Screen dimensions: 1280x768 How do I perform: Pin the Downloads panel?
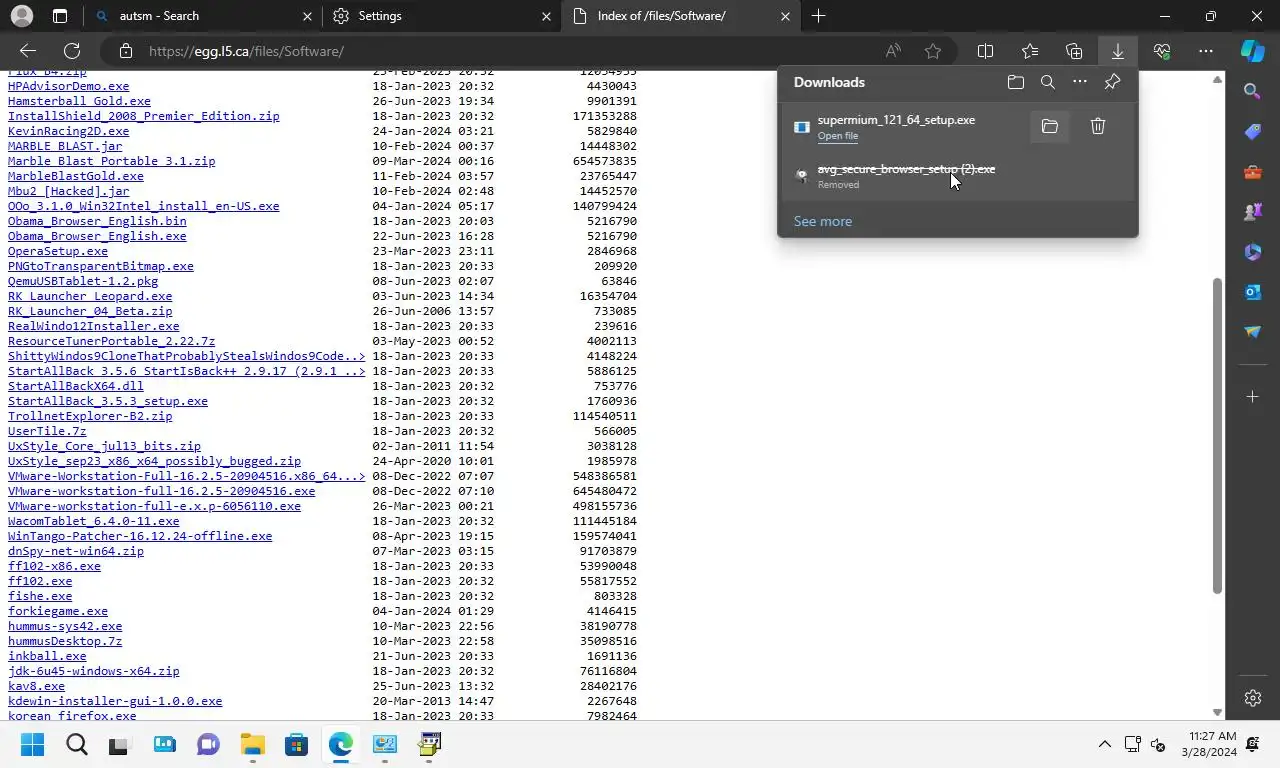(1112, 82)
